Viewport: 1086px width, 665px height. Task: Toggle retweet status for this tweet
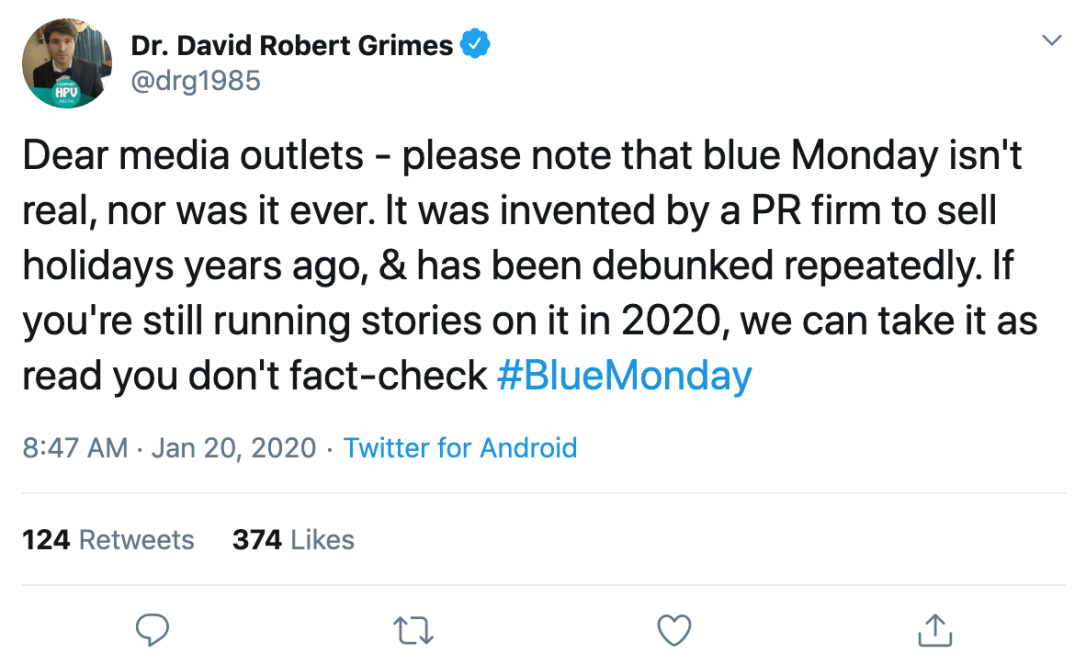413,630
